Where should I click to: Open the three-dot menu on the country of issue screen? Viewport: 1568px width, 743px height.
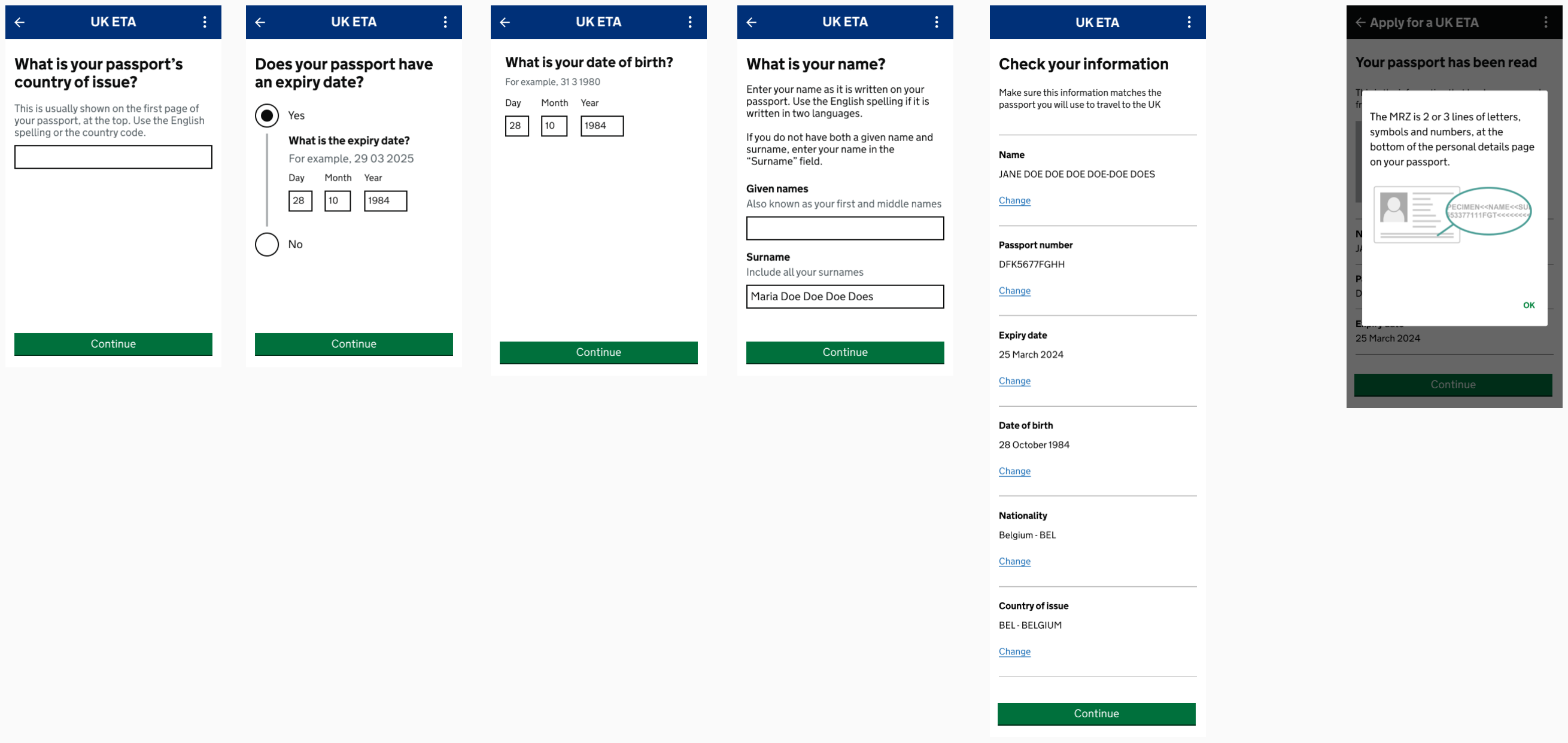coord(205,22)
